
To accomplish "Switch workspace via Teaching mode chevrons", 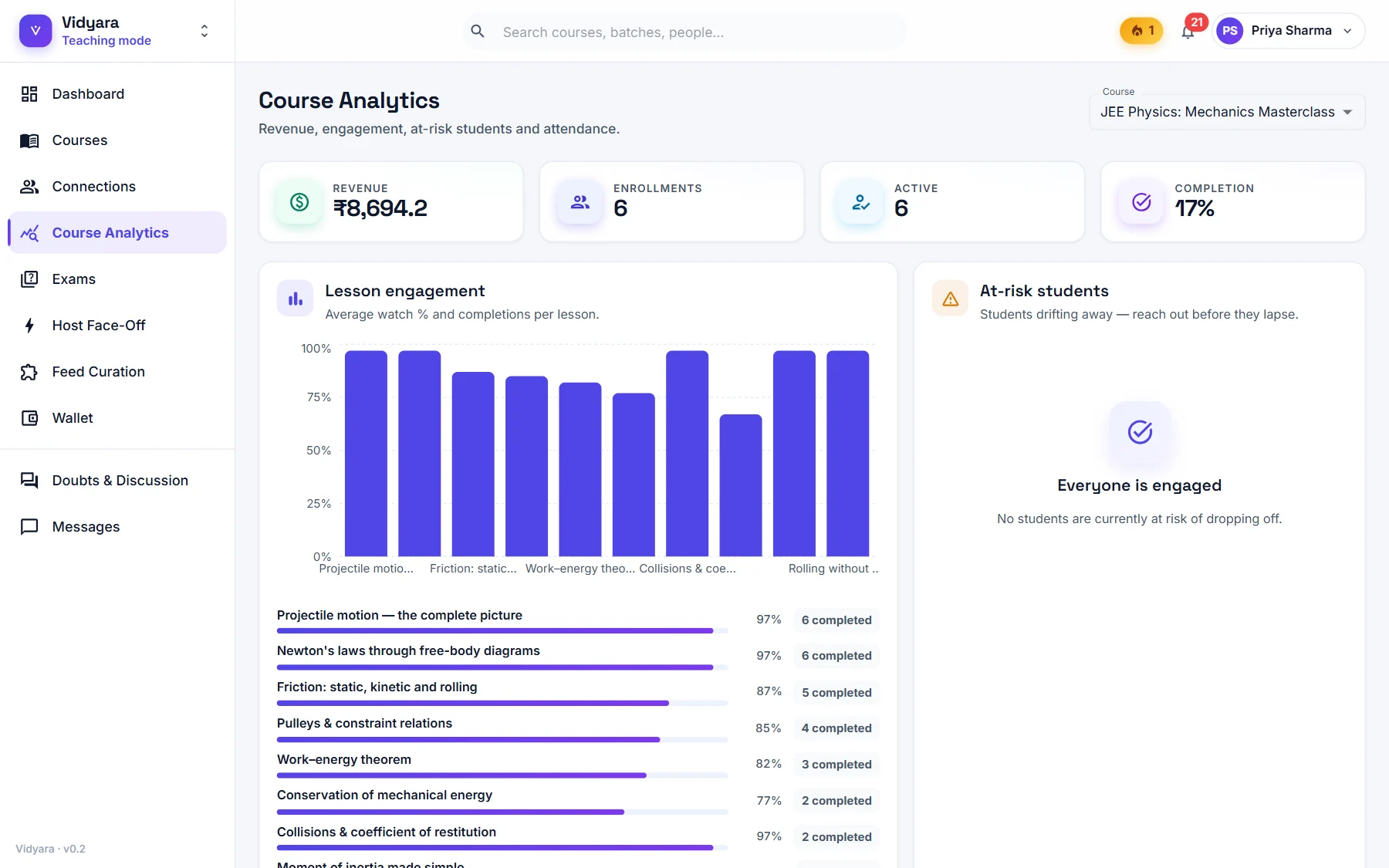I will click(x=204, y=31).
